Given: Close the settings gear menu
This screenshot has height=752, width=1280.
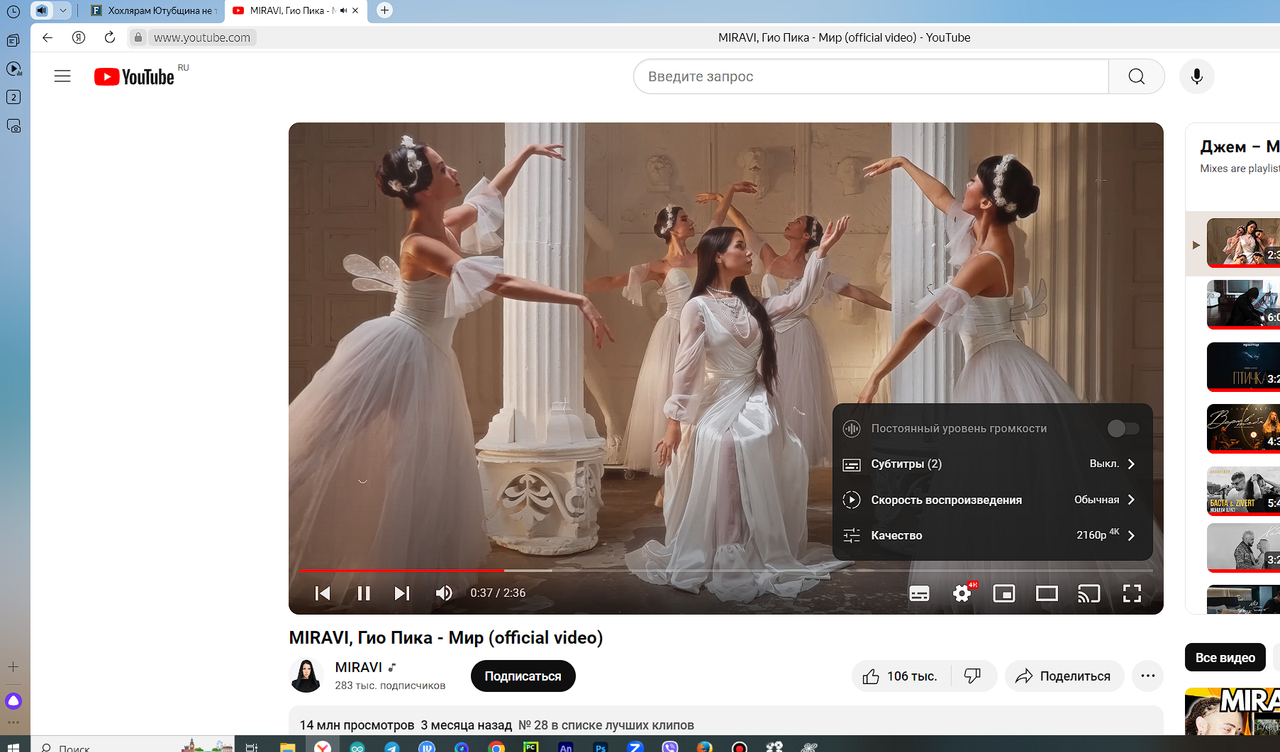Looking at the screenshot, I should (x=962, y=593).
